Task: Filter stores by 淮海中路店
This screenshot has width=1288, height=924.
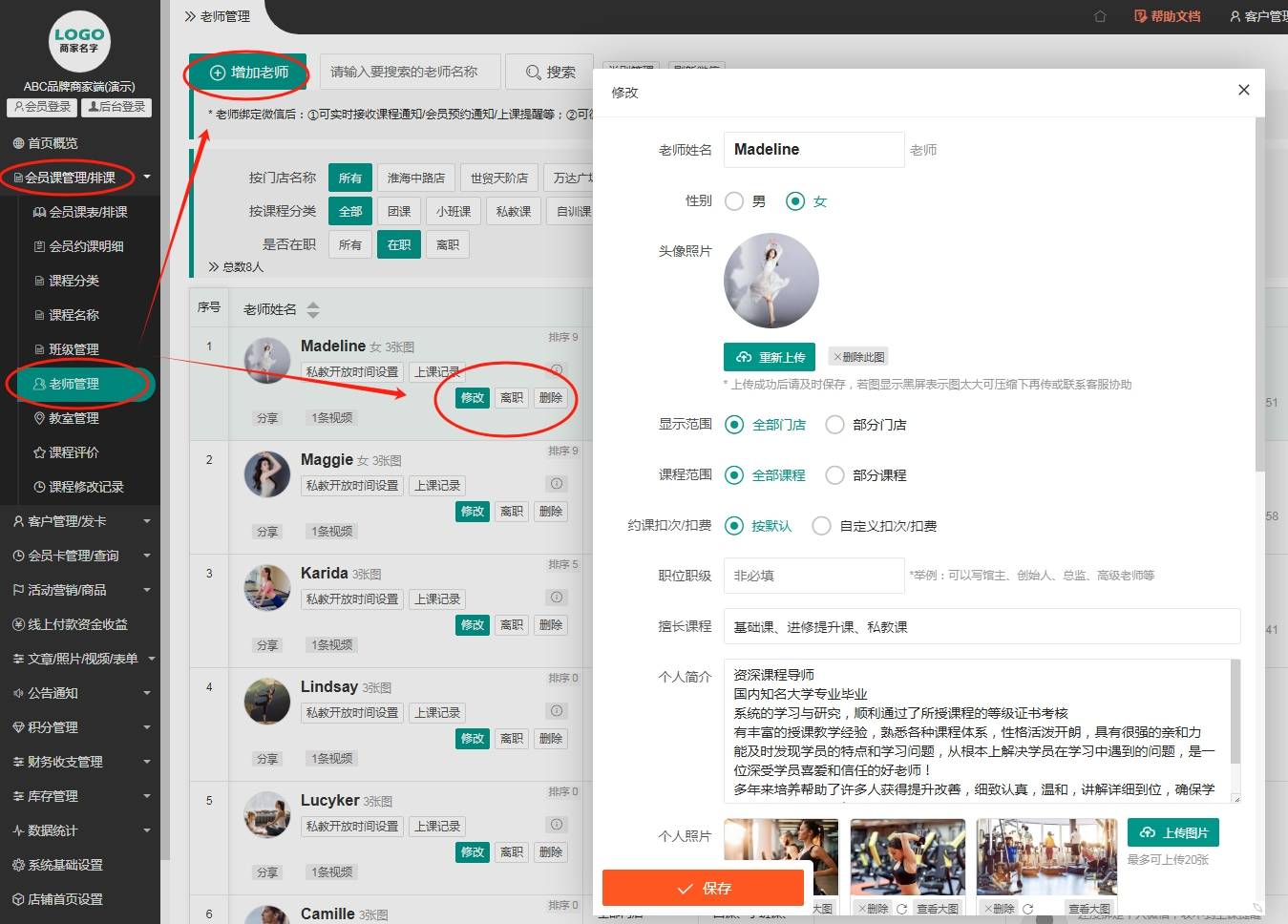Action: [415, 178]
